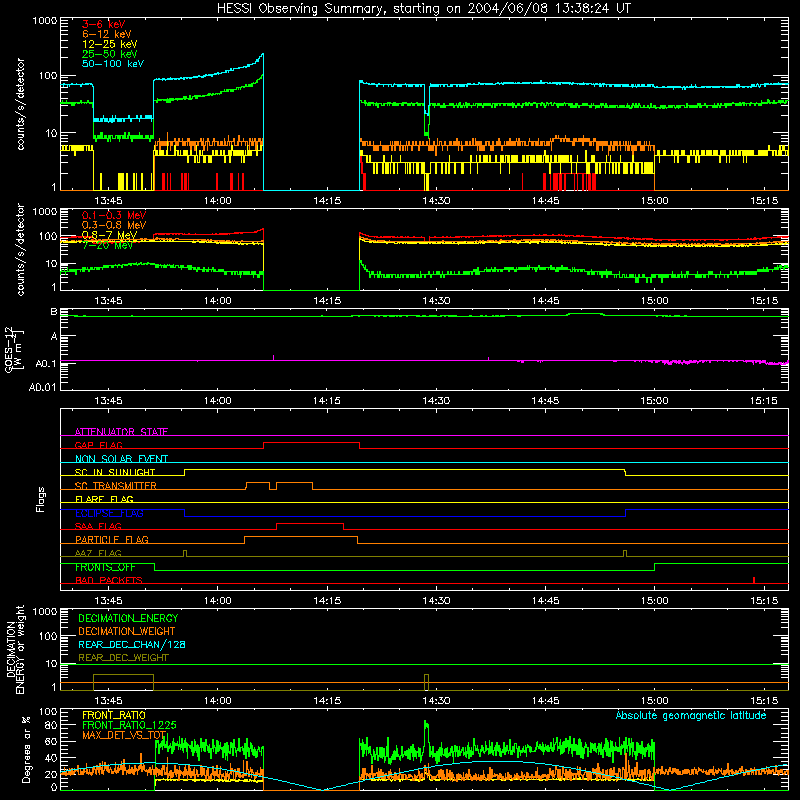
Task: Select the BAD_PACKETS flag label
Action: pyautogui.click(x=109, y=580)
